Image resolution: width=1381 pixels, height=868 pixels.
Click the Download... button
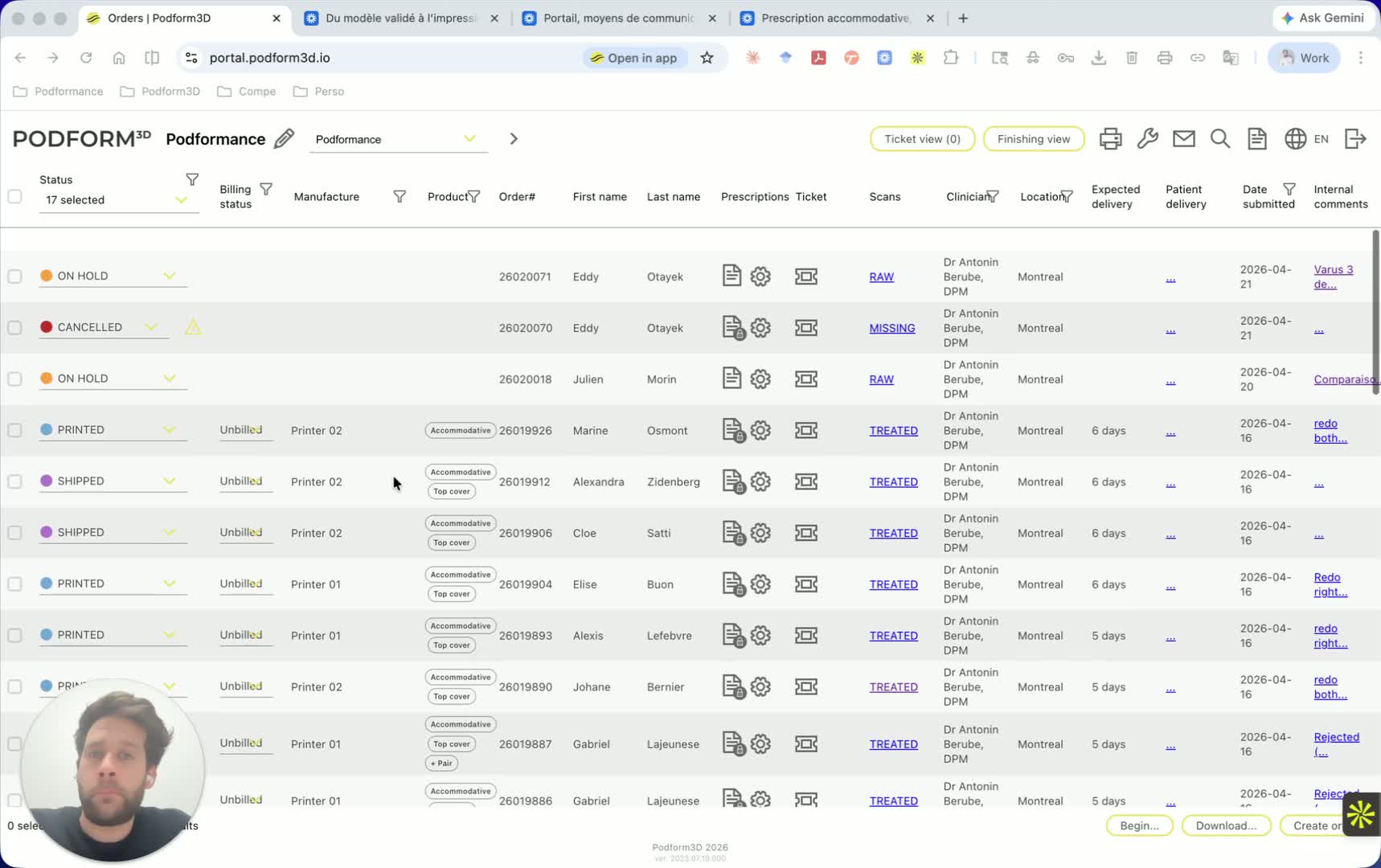[1226, 825]
